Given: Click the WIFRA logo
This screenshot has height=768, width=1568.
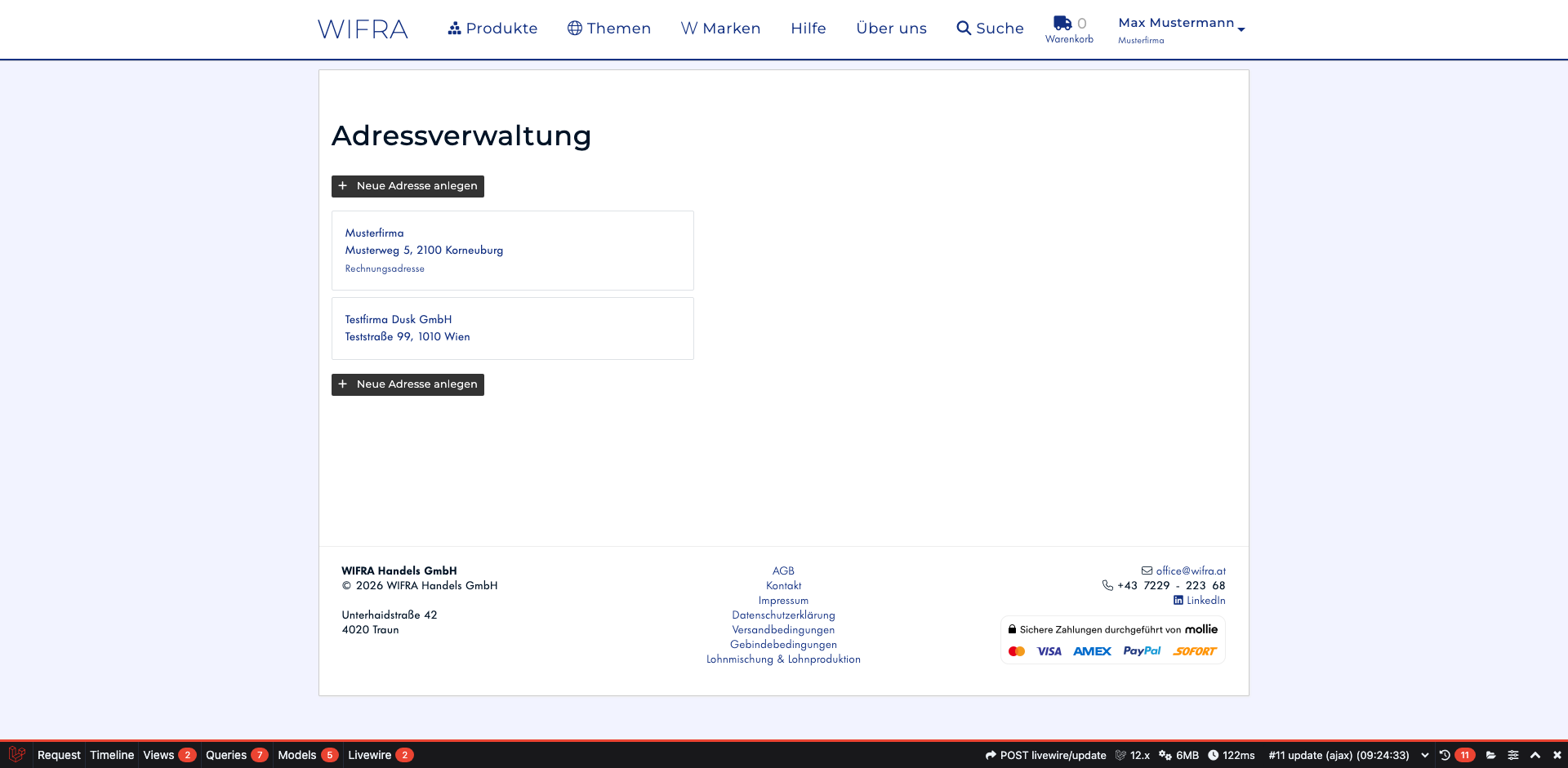Looking at the screenshot, I should point(363,29).
